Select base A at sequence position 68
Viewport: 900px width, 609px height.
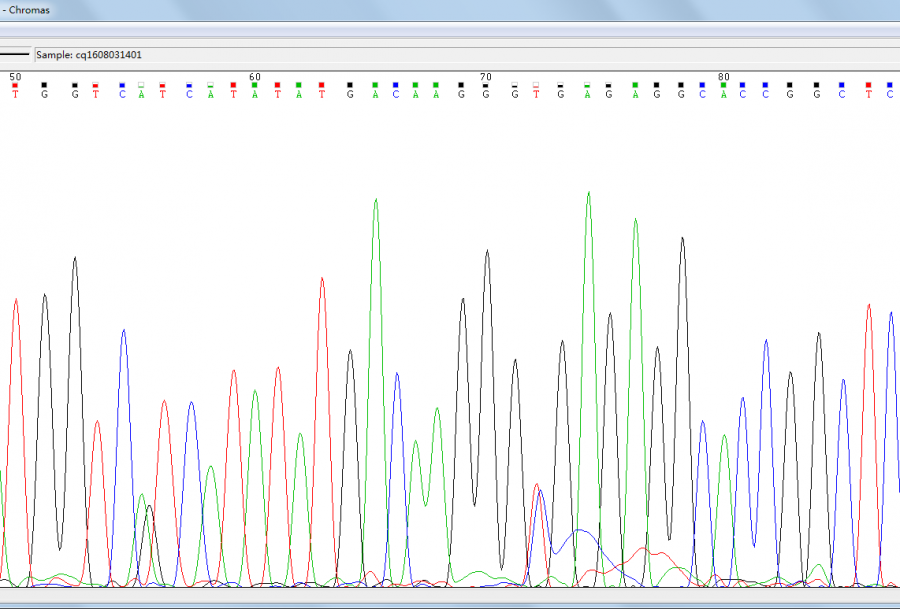click(436, 94)
